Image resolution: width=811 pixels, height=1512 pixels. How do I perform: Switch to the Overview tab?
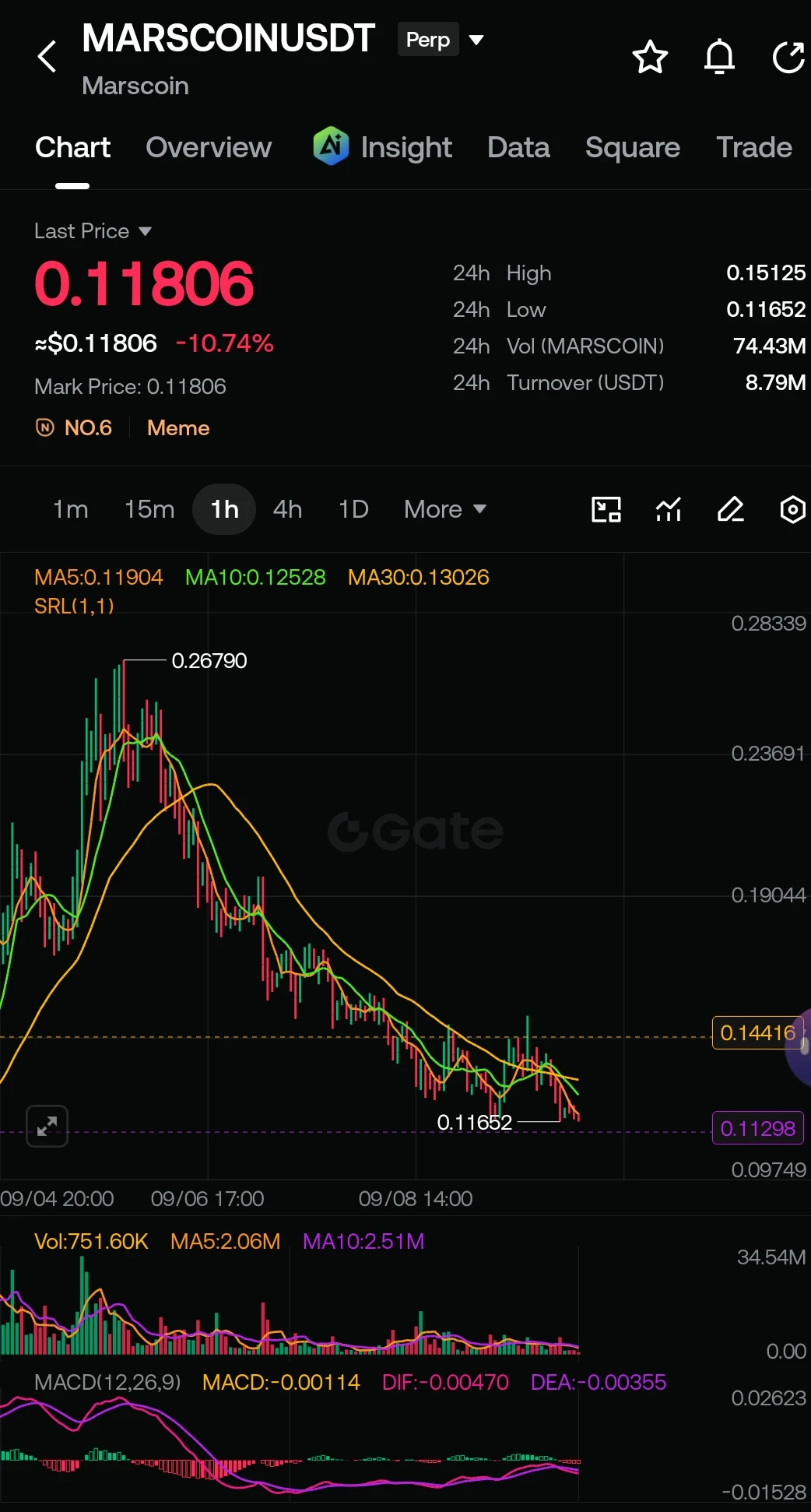point(209,147)
